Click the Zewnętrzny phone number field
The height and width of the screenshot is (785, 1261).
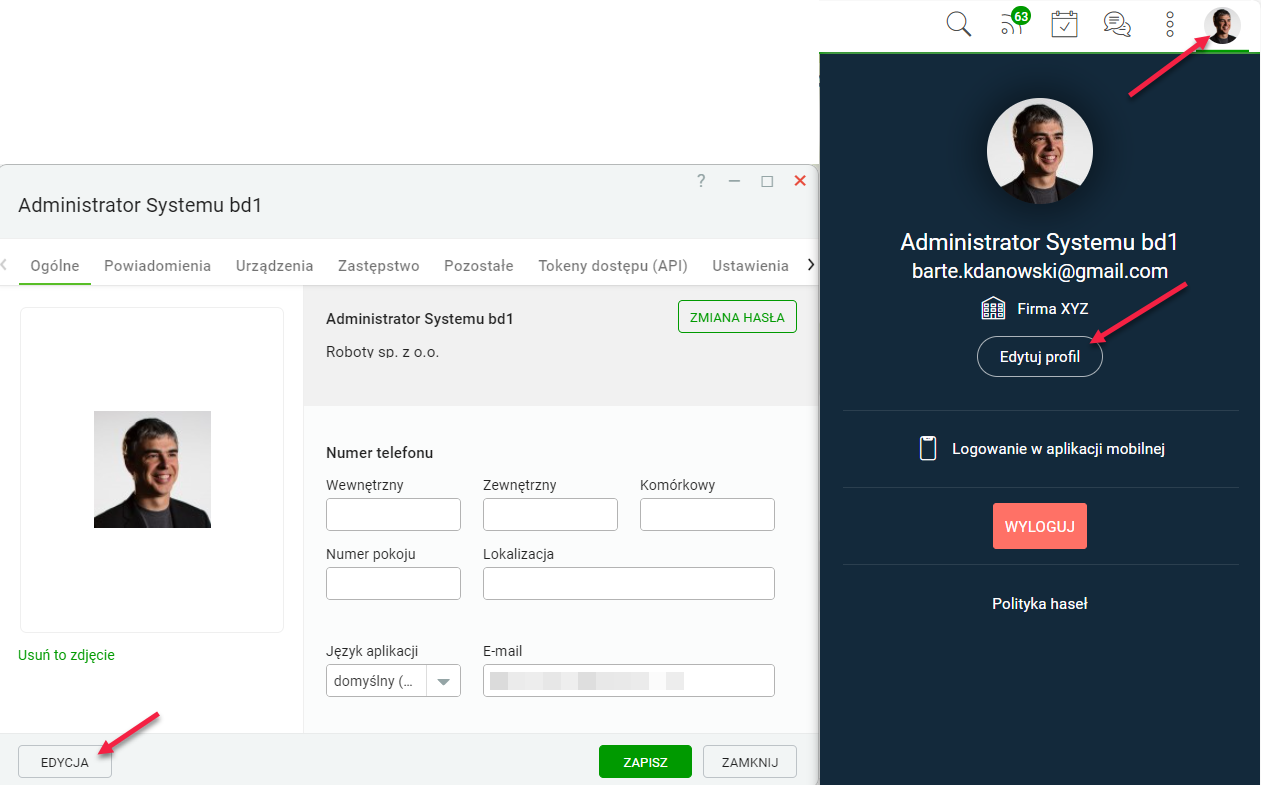click(x=550, y=514)
